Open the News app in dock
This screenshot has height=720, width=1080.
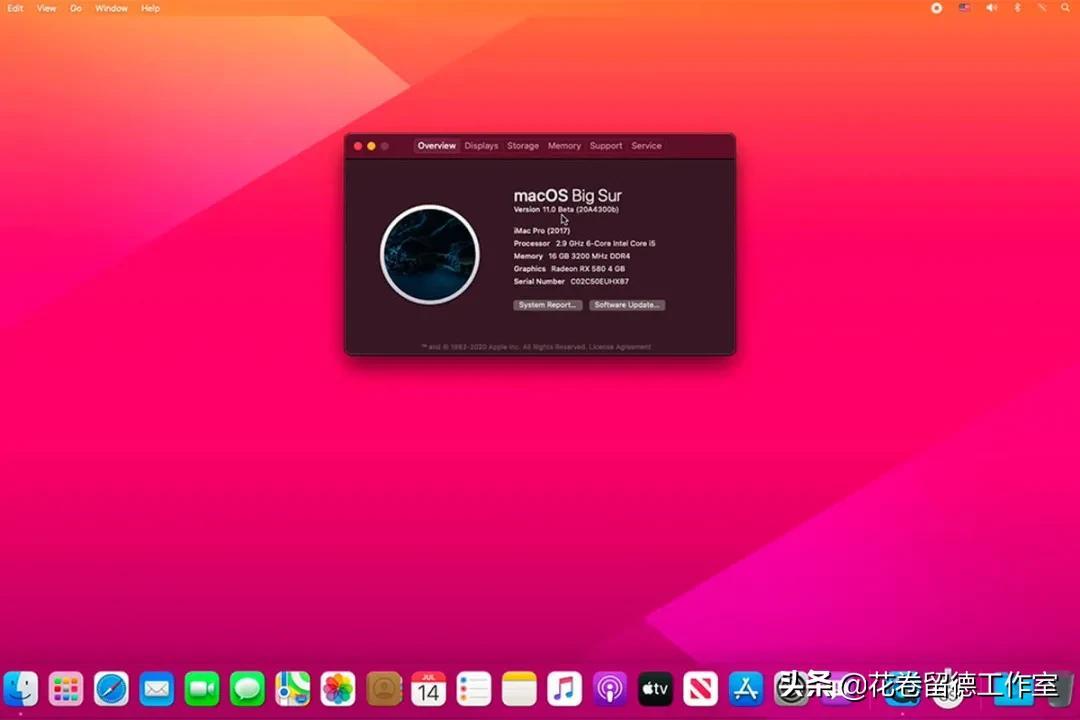click(x=700, y=688)
